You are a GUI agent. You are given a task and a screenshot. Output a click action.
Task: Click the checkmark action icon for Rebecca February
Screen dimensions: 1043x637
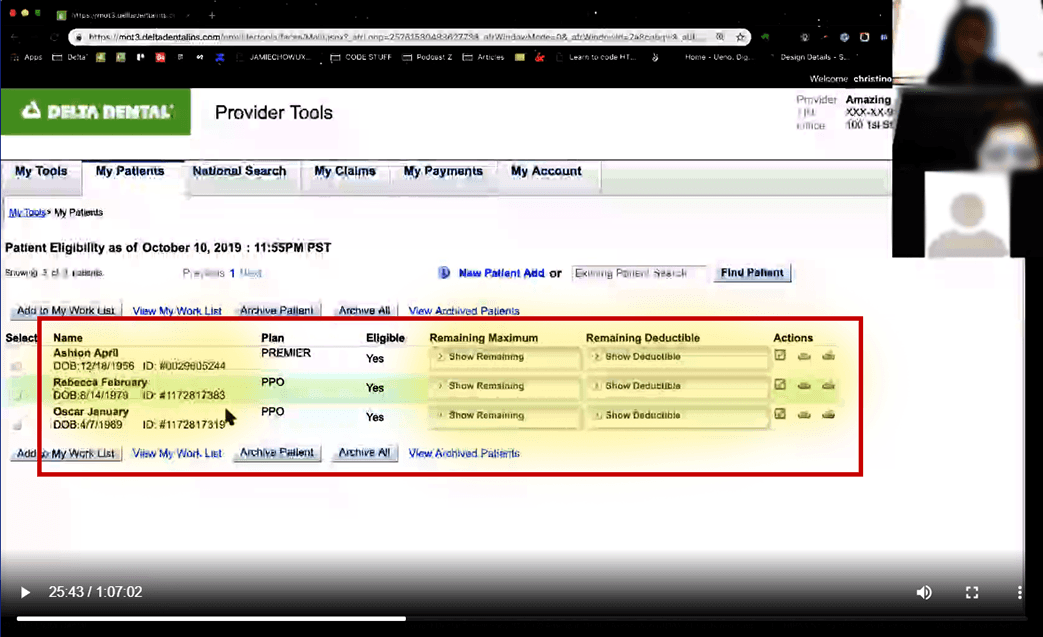pyautogui.click(x=780, y=385)
